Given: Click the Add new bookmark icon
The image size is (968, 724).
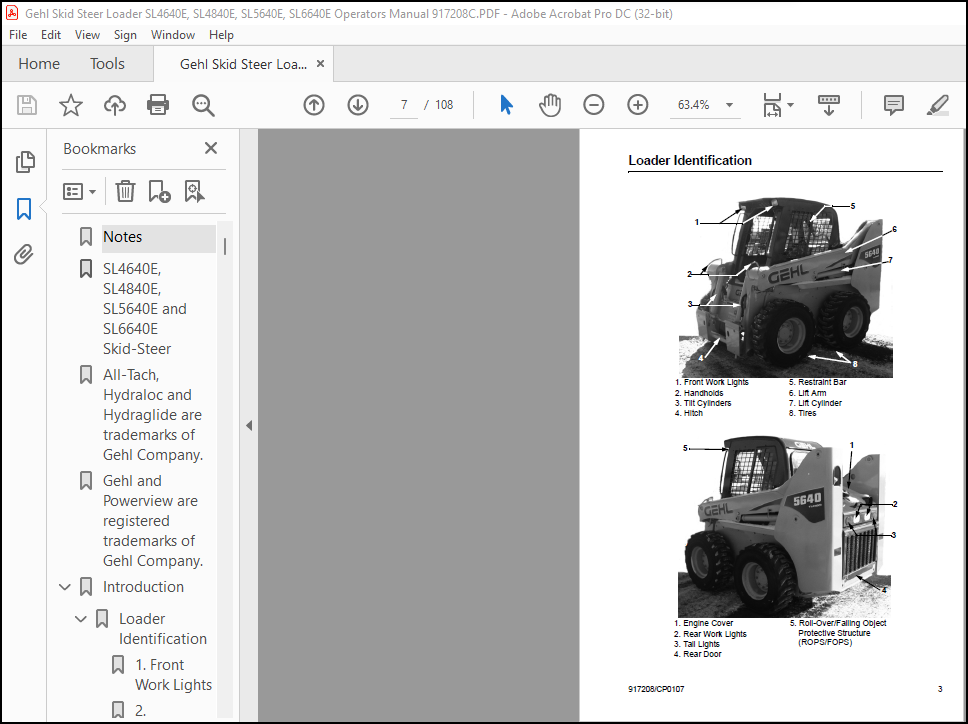Looking at the screenshot, I should (159, 191).
